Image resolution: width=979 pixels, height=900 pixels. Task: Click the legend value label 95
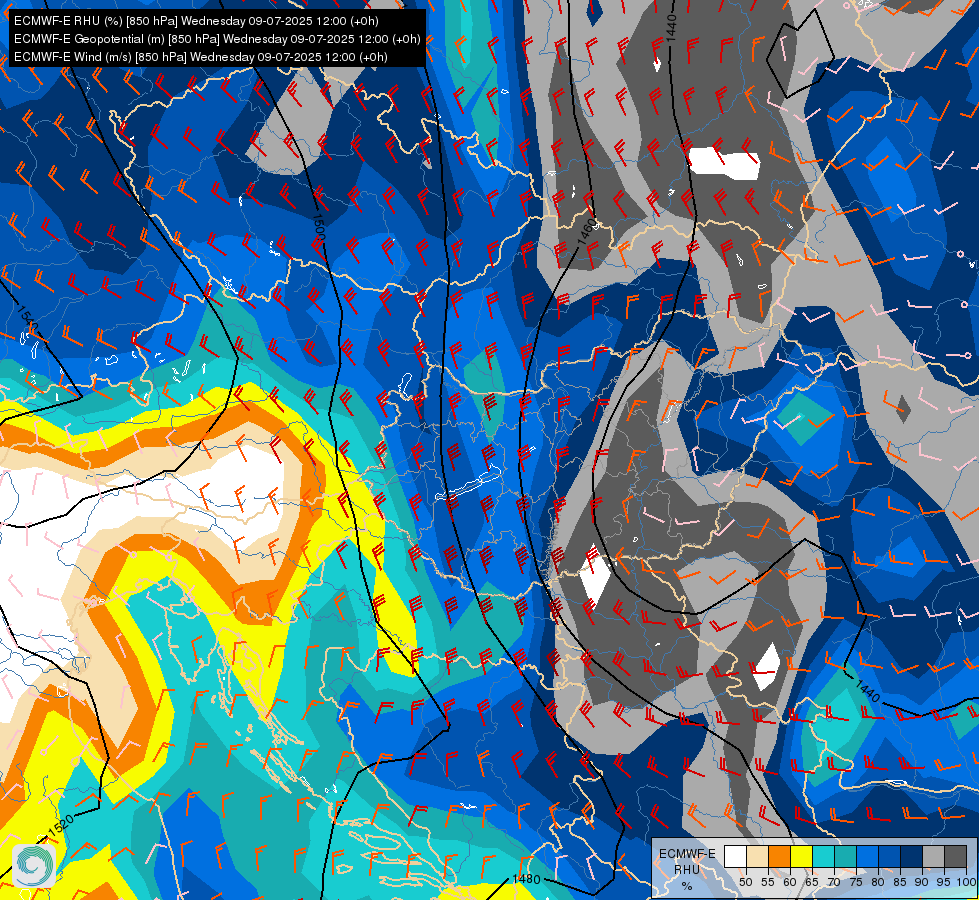coord(943,882)
